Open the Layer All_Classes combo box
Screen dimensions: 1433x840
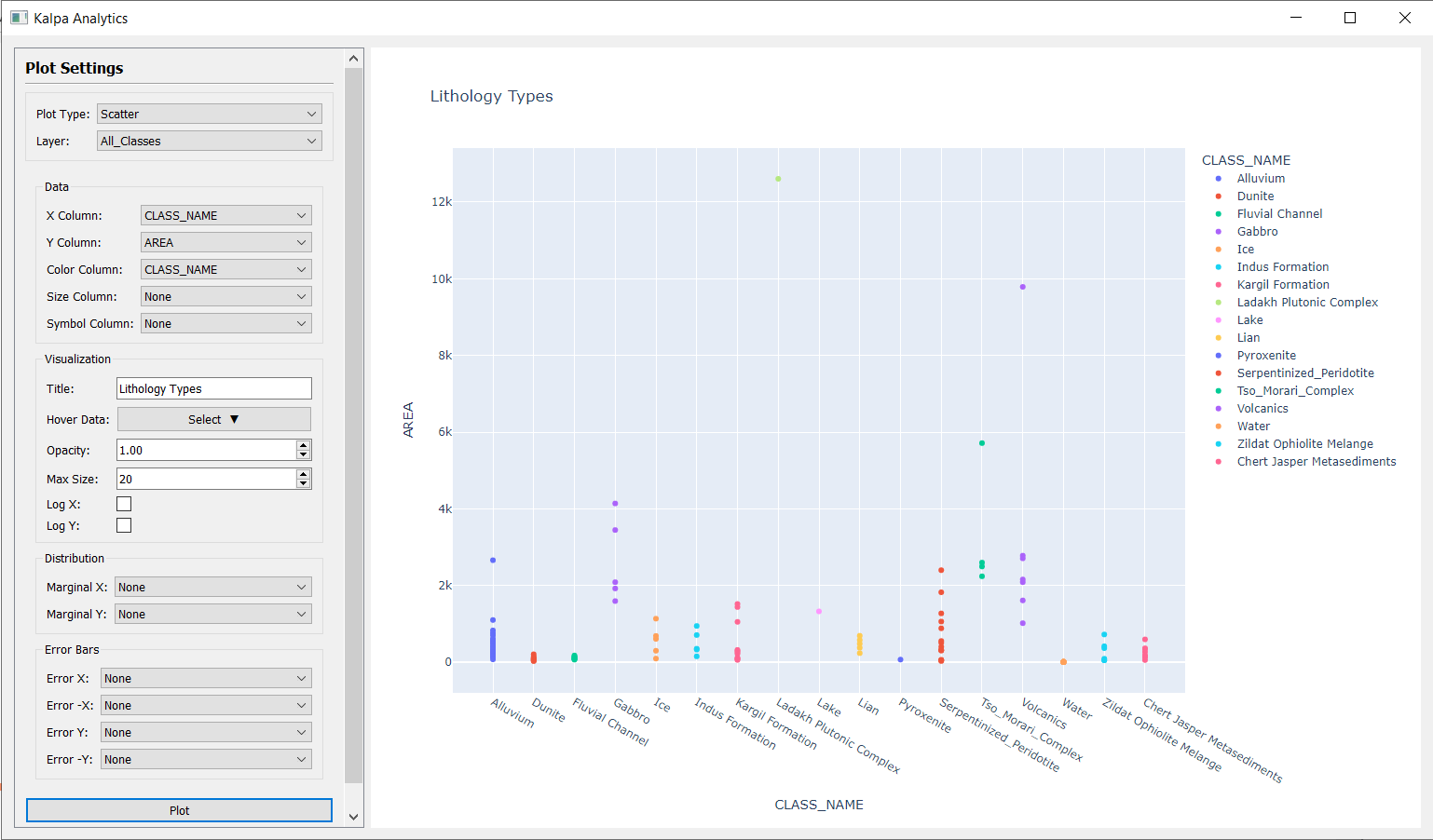tap(209, 141)
